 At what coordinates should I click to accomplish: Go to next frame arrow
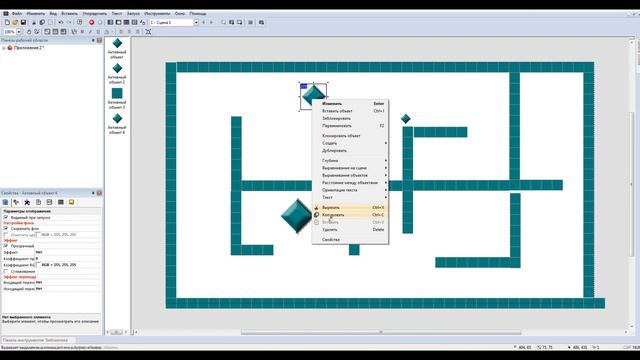pyautogui.click(x=211, y=22)
